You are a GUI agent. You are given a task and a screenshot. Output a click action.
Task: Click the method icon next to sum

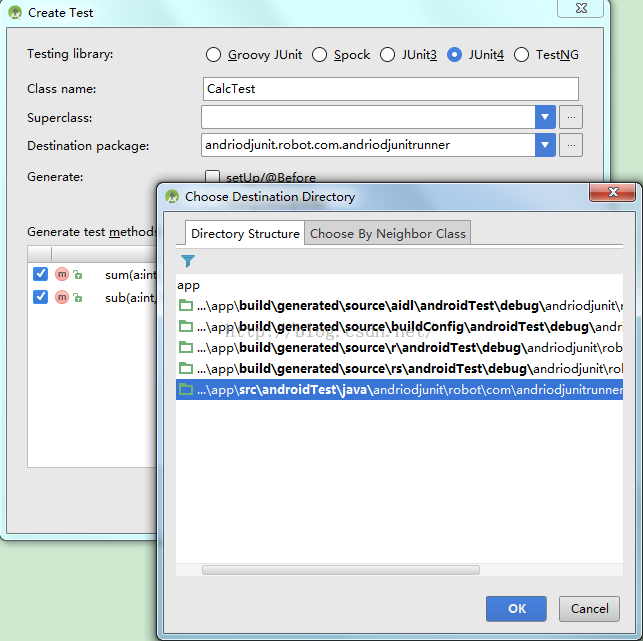tap(62, 274)
